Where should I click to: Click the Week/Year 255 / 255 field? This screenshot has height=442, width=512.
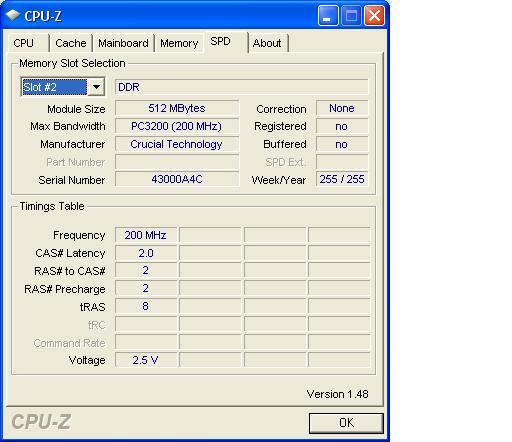click(342, 180)
